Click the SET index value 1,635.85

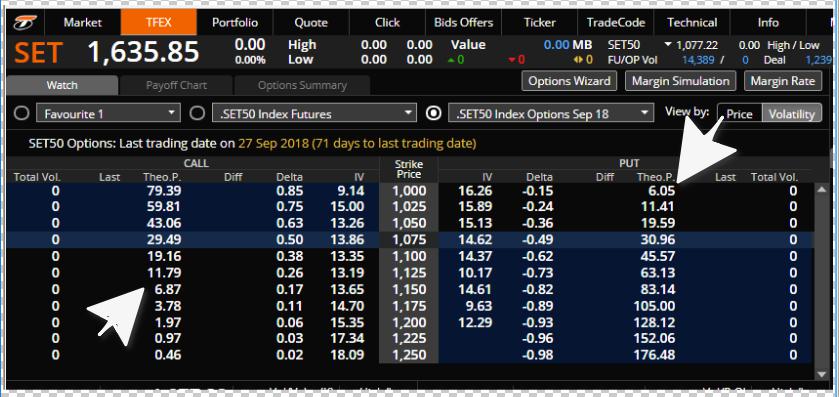click(143, 52)
